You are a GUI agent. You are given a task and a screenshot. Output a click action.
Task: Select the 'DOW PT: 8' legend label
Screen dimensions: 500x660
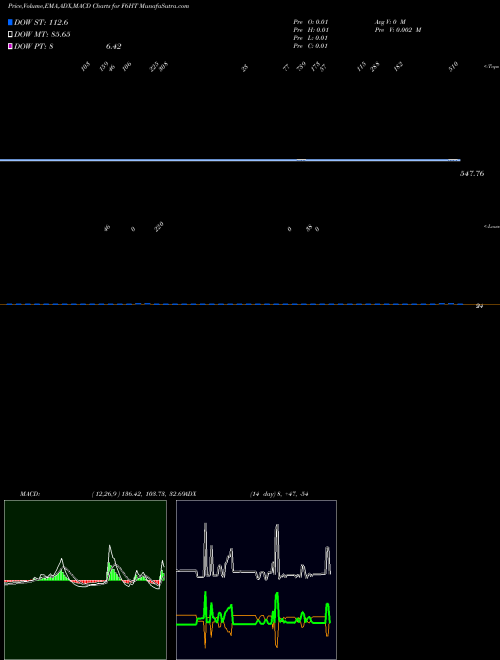pyautogui.click(x=34, y=46)
